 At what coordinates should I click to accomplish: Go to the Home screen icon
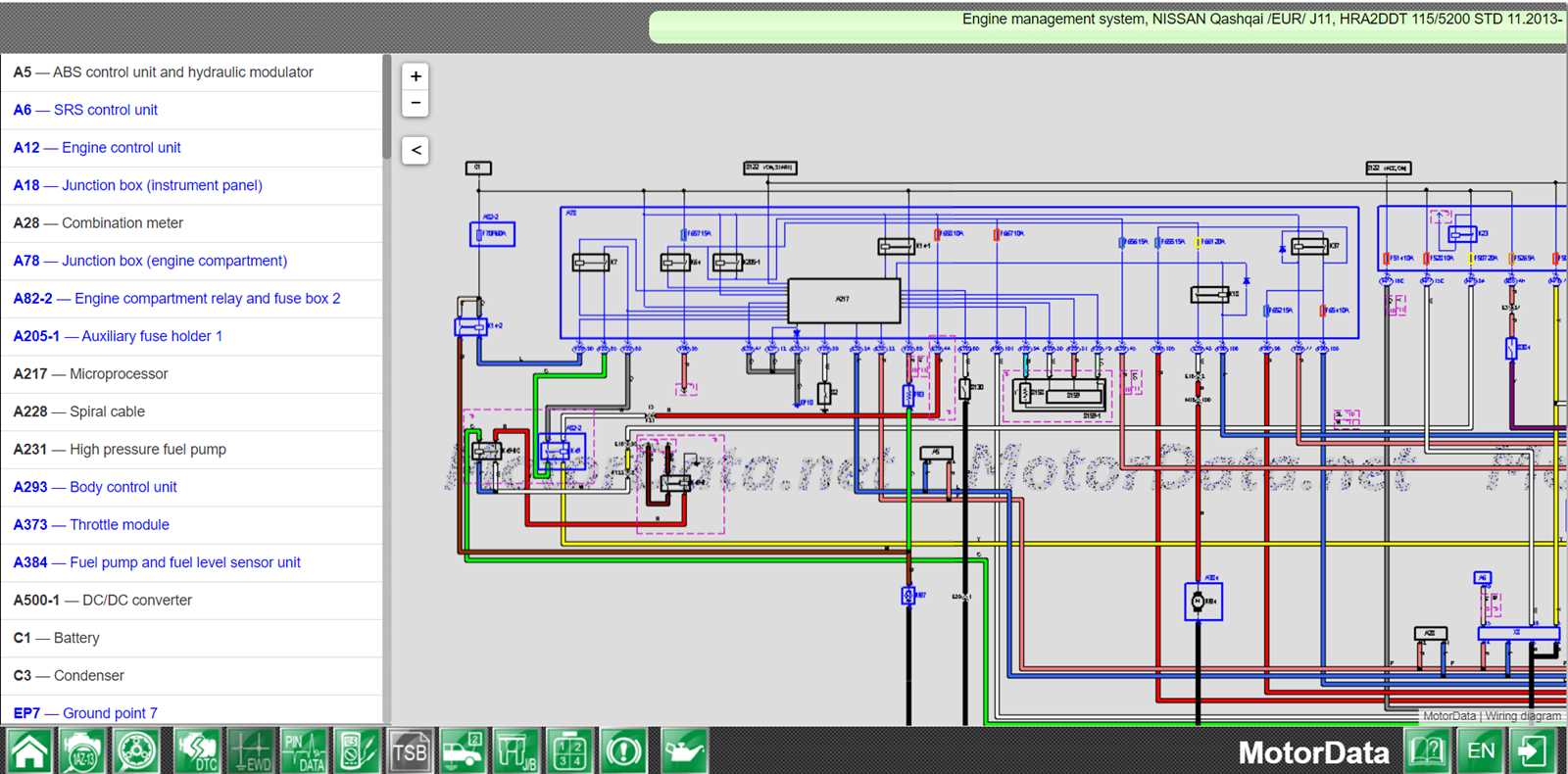pos(29,751)
